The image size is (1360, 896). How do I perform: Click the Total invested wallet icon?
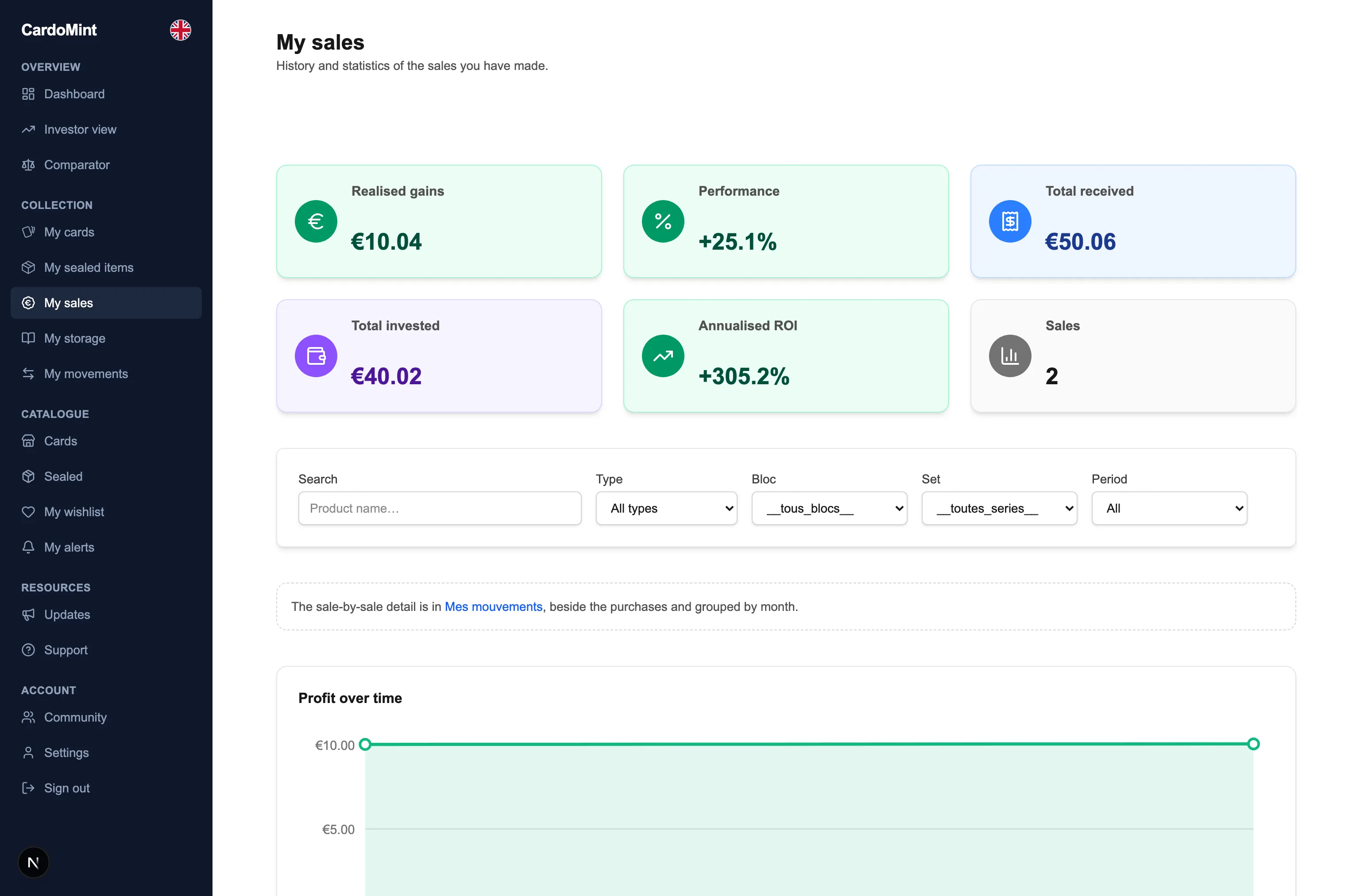point(315,355)
